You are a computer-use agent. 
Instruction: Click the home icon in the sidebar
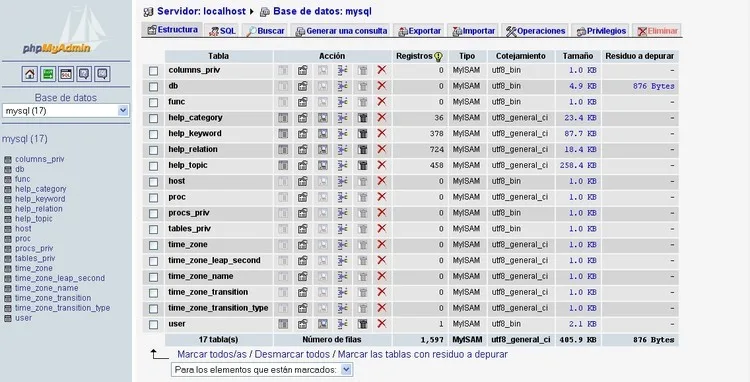[x=30, y=74]
